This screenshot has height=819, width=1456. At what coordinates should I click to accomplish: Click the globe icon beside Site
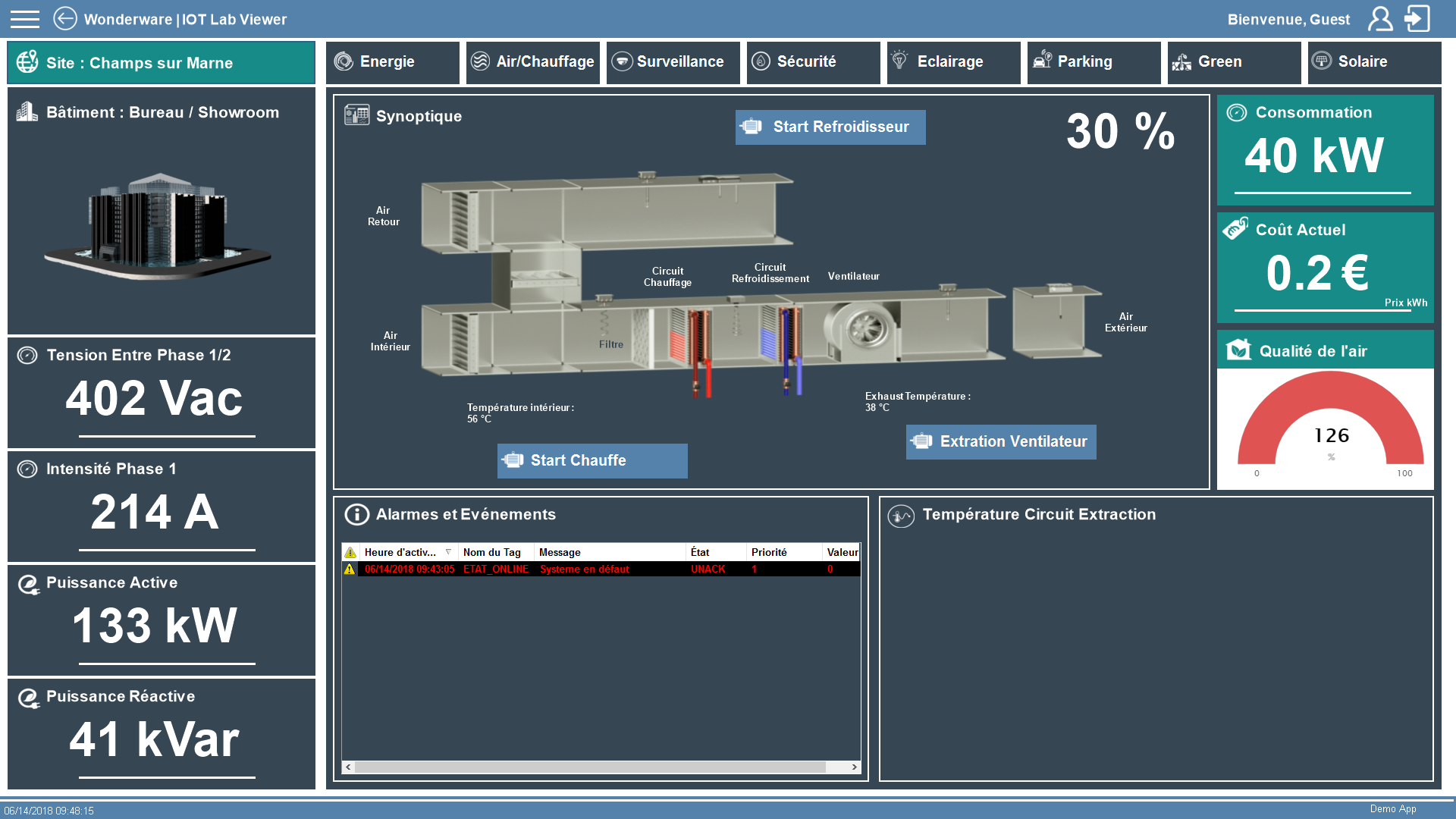coord(27,62)
